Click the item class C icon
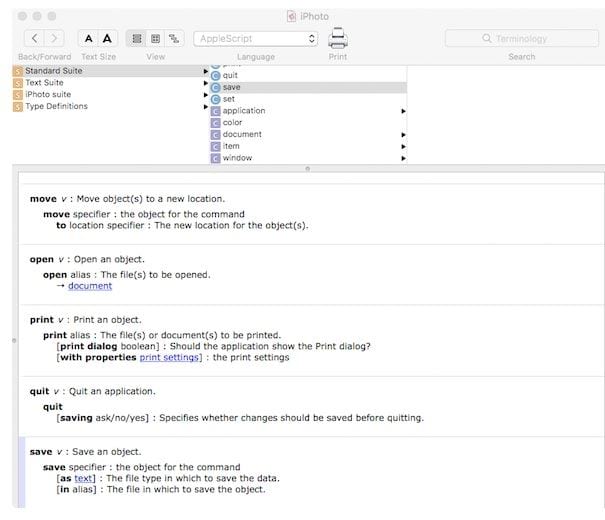Viewport: 605px width, 520px height. (216, 147)
